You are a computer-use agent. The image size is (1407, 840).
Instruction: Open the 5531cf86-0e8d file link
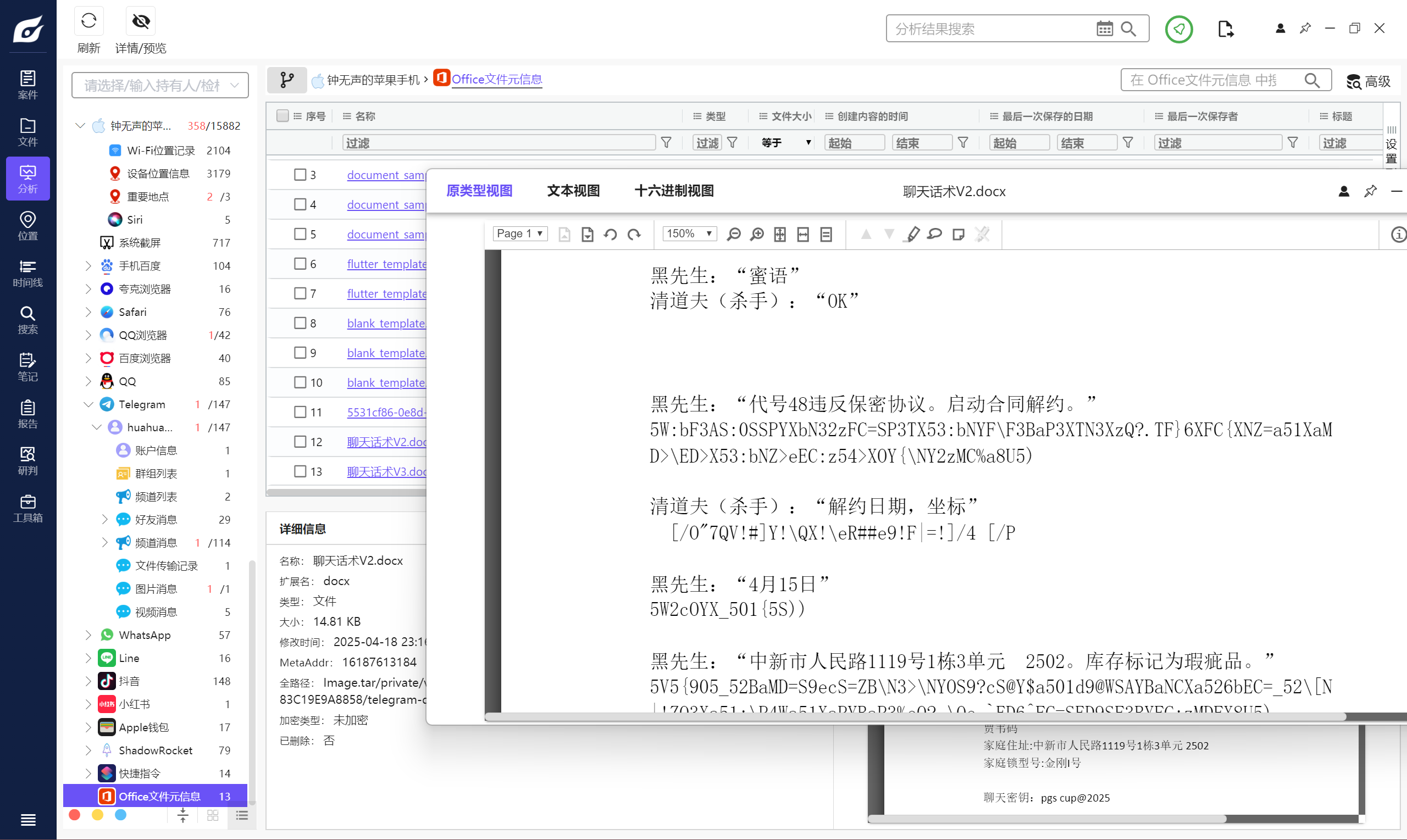pos(387,412)
